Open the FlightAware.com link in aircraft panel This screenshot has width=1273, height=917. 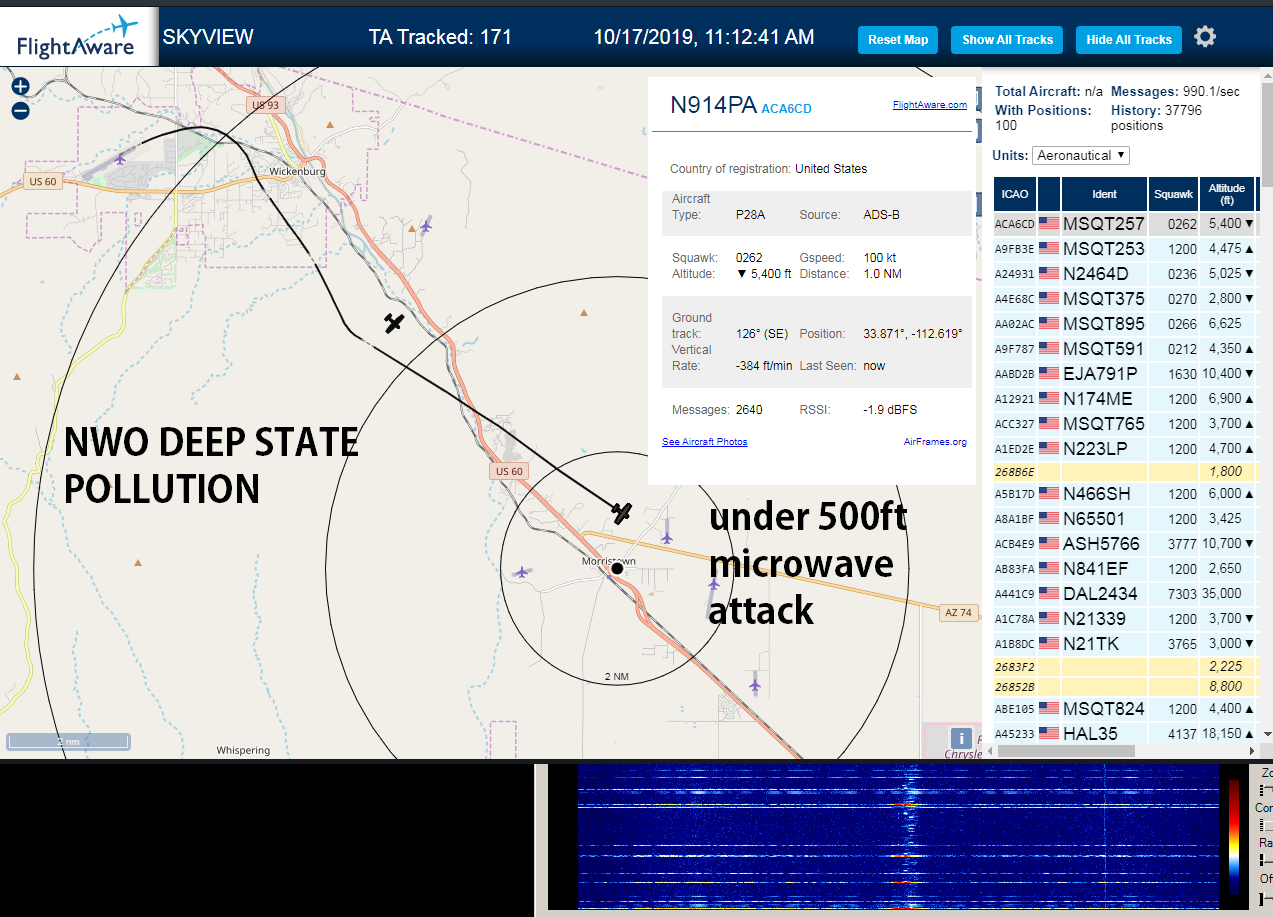[x=929, y=105]
